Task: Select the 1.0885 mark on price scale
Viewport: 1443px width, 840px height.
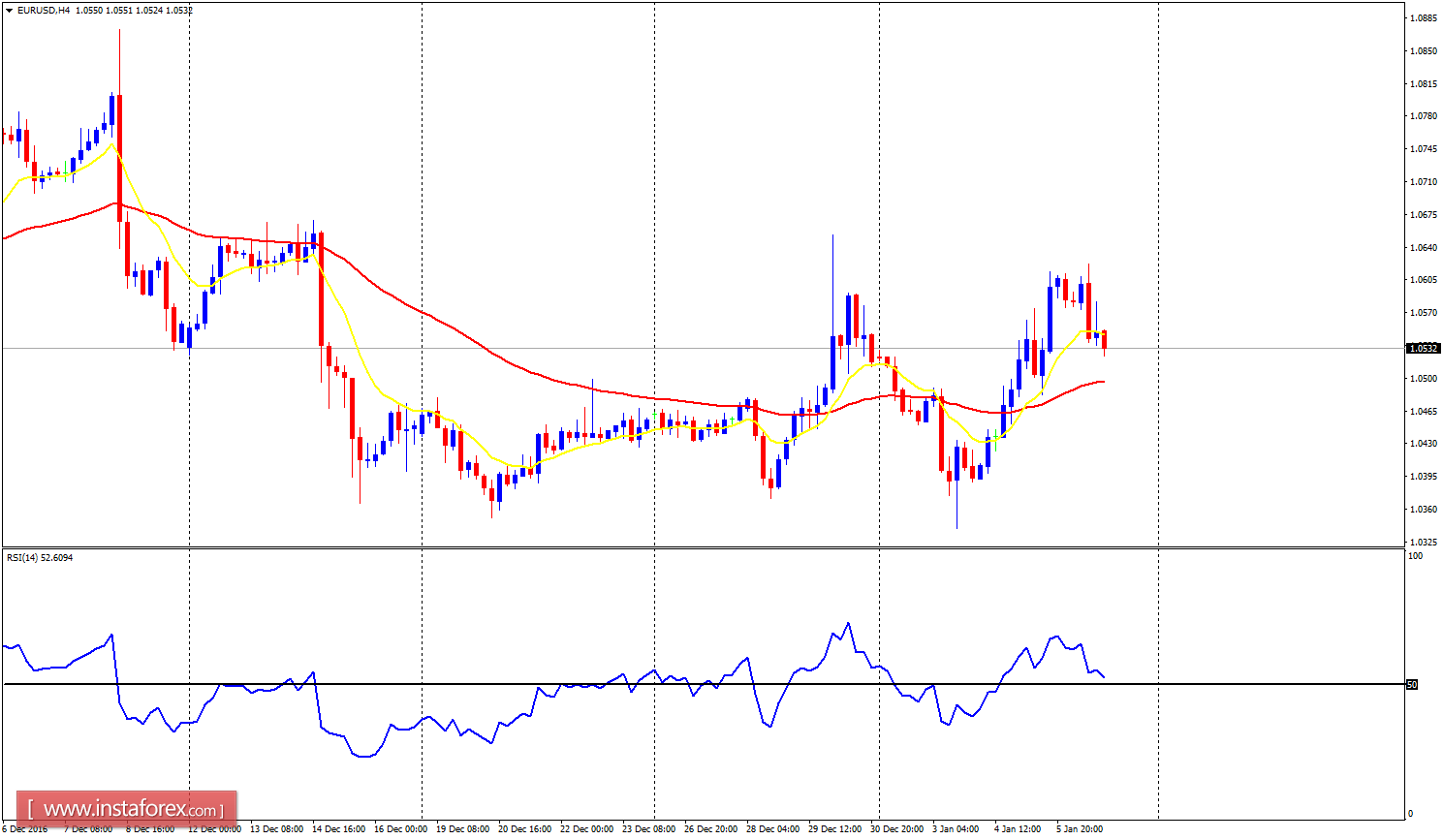Action: point(1422,16)
